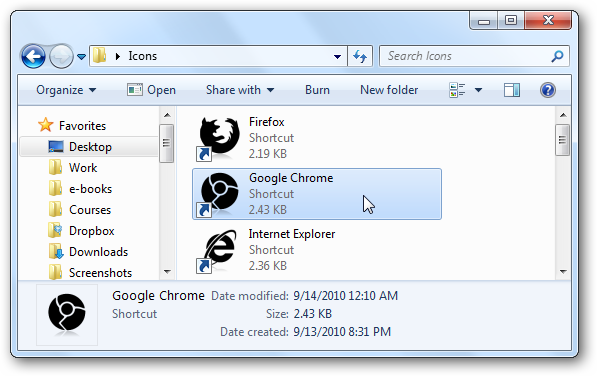The width and height of the screenshot is (597, 376).
Task: Click the Date modified value 9/14/2010
Action: coord(345,296)
